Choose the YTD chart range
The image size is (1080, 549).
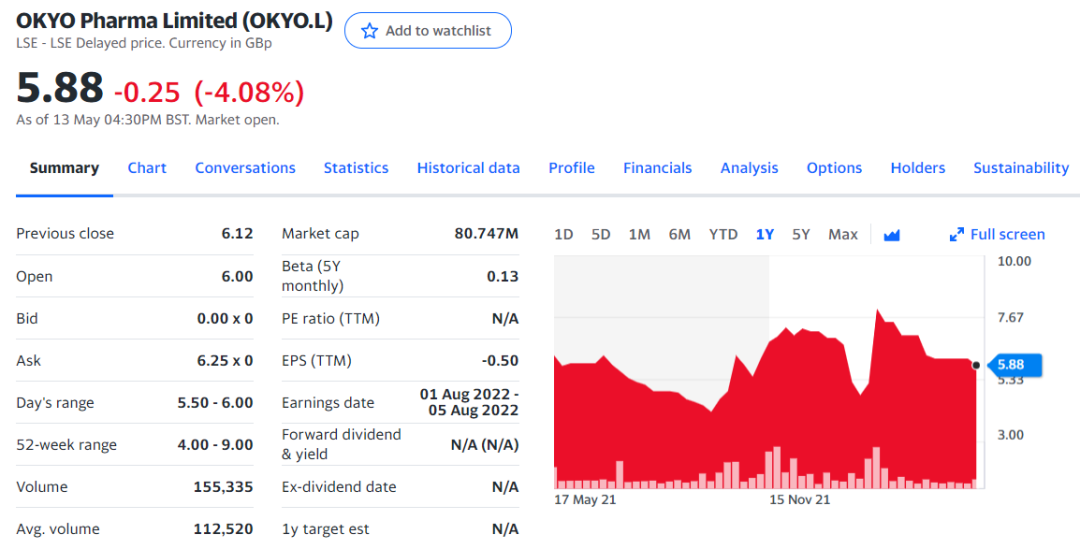(723, 235)
